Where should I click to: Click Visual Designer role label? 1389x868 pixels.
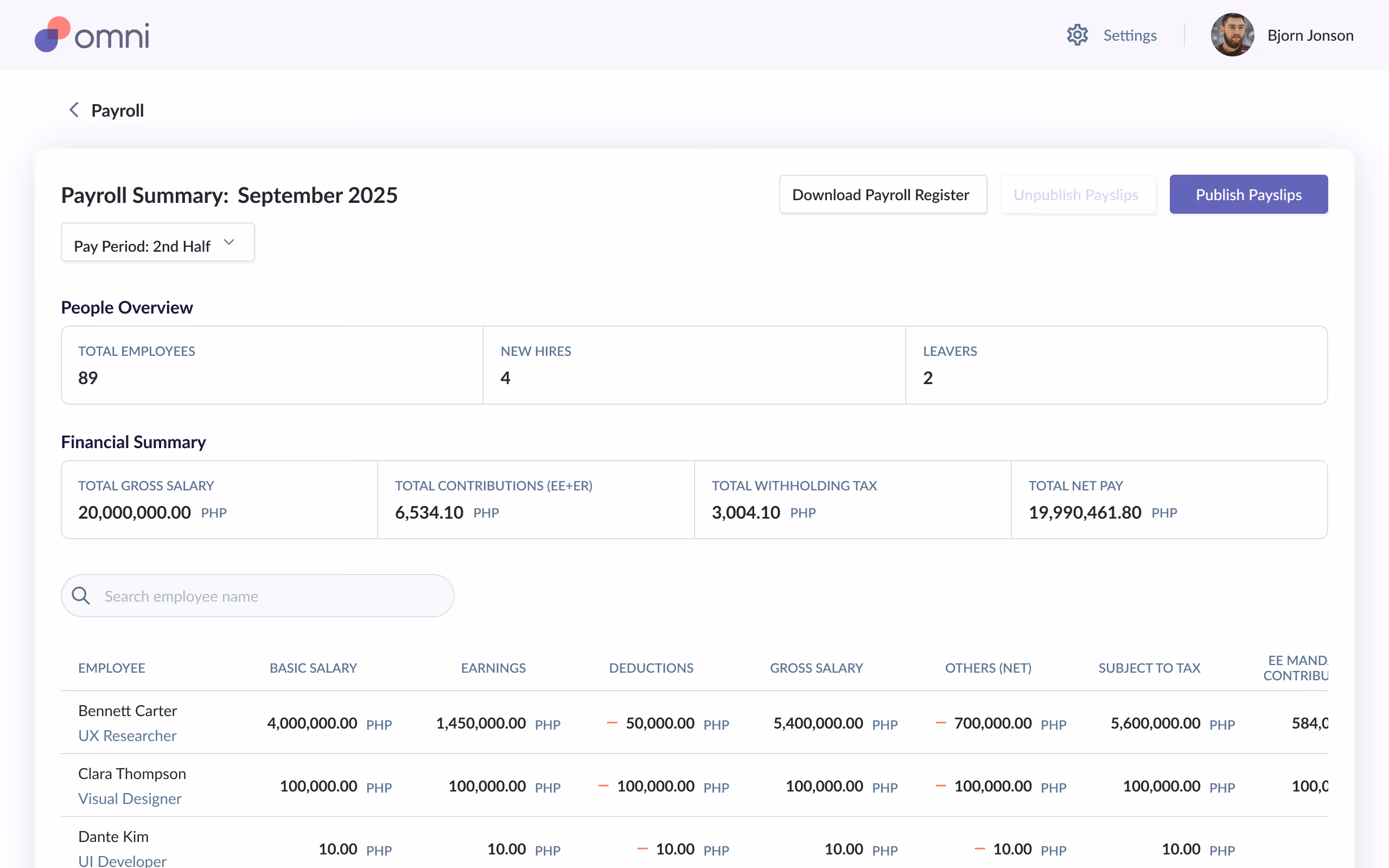[130, 799]
